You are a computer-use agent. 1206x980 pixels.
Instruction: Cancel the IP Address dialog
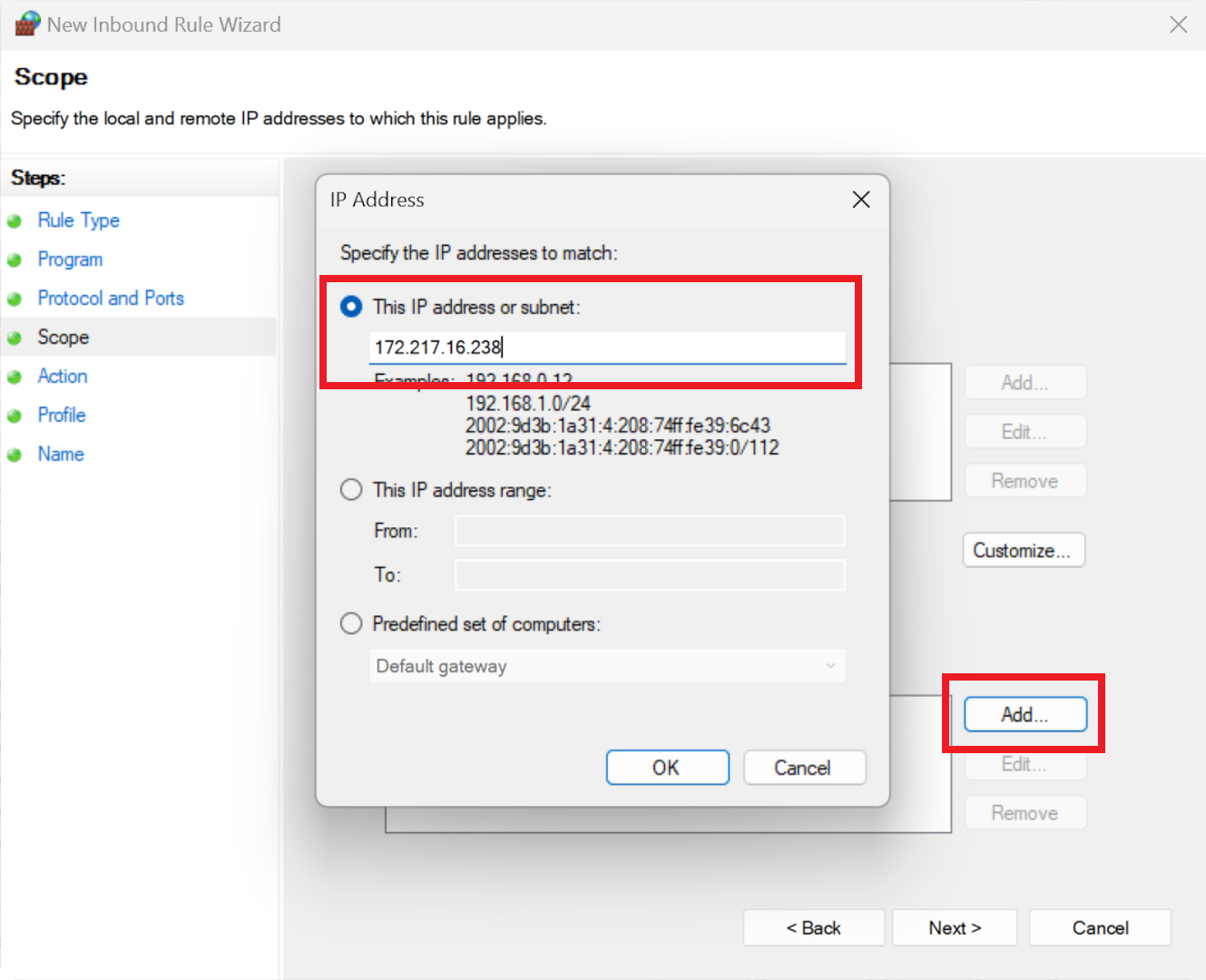pyautogui.click(x=804, y=768)
